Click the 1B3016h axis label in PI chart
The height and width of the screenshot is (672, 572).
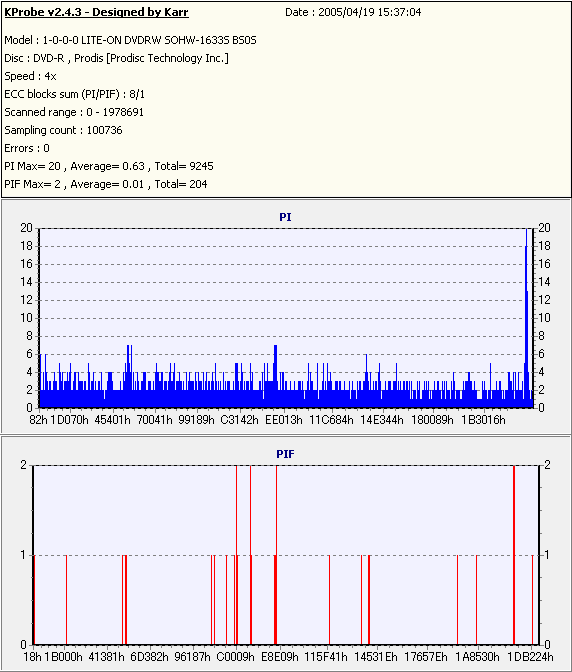pos(483,420)
